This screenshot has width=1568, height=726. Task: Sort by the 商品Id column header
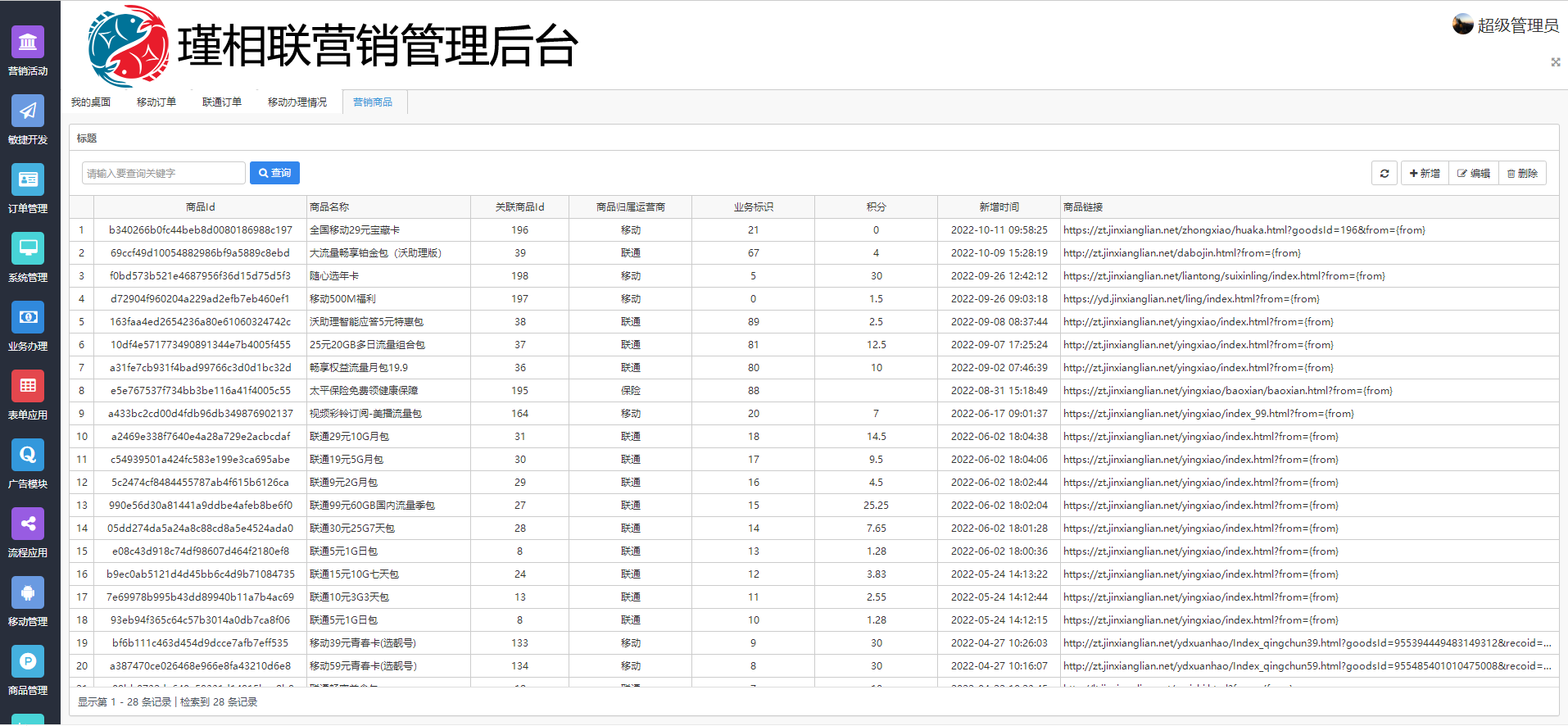coord(201,207)
